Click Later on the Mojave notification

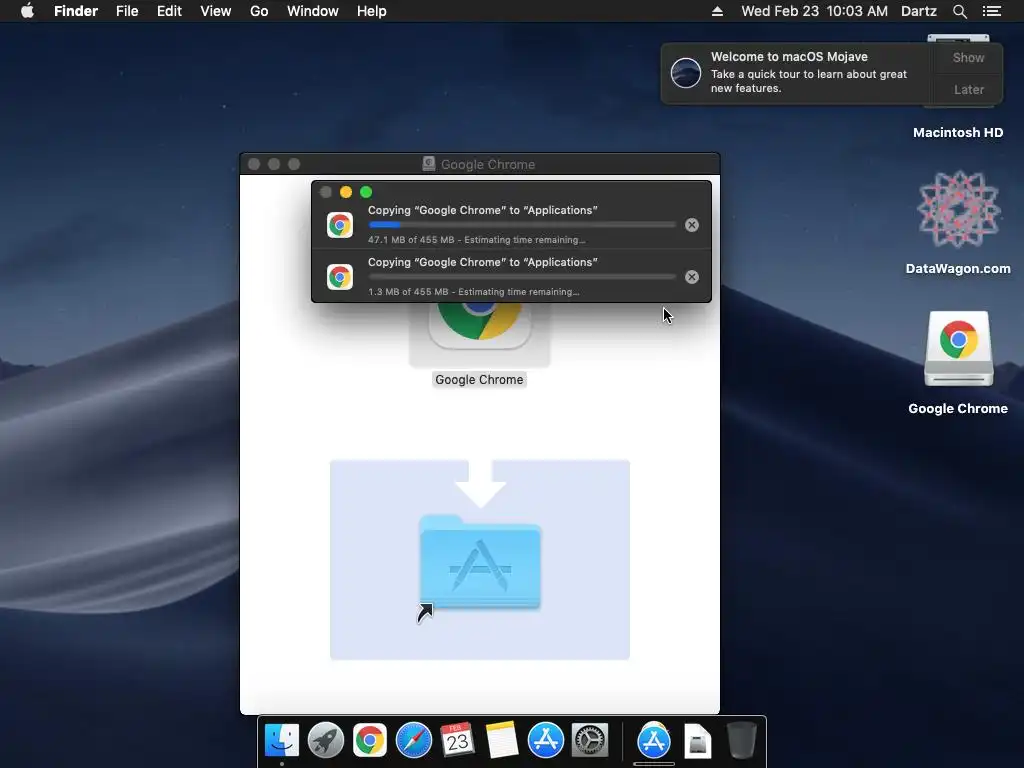click(968, 89)
